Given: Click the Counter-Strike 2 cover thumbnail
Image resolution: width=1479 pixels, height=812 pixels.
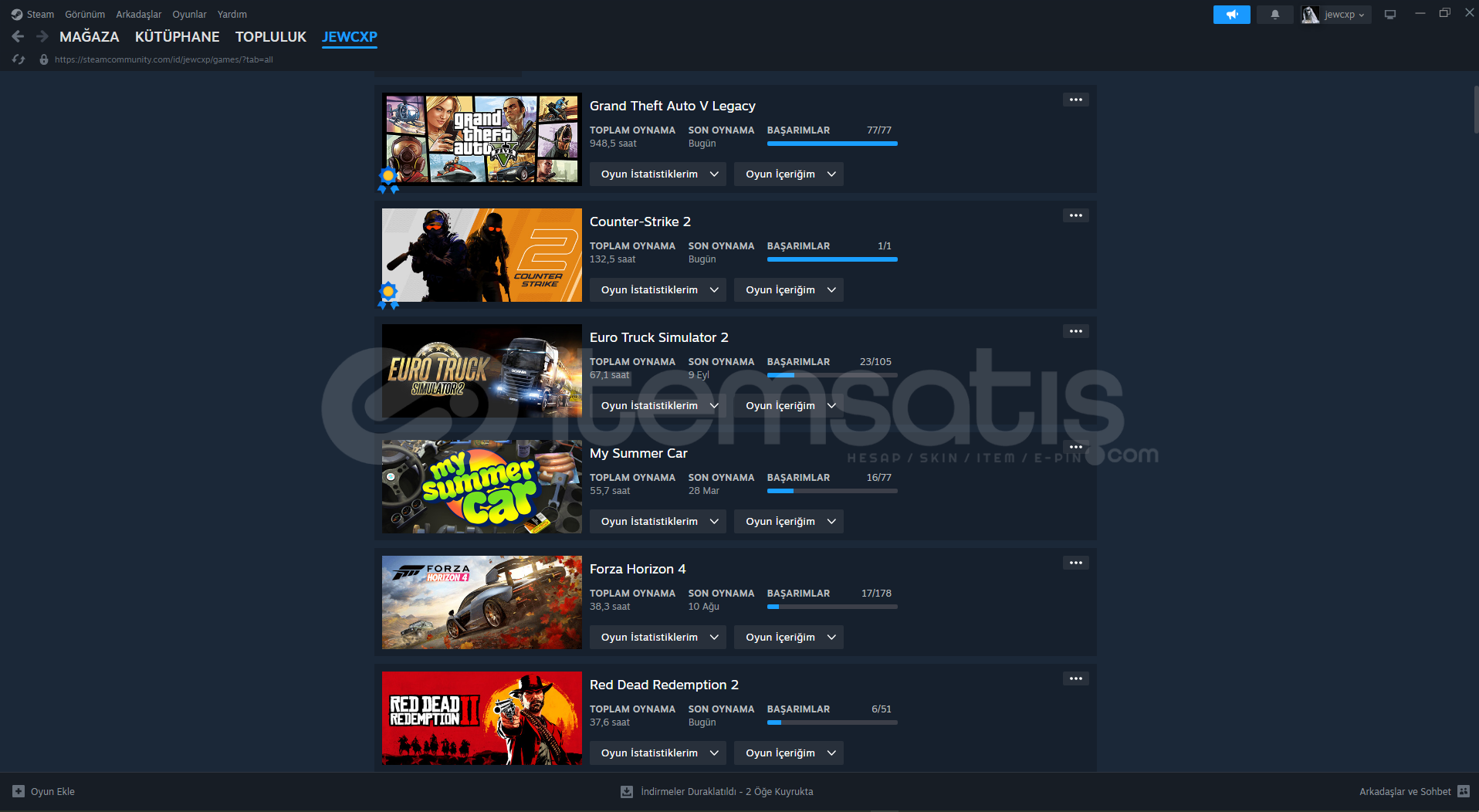Looking at the screenshot, I should point(482,255).
